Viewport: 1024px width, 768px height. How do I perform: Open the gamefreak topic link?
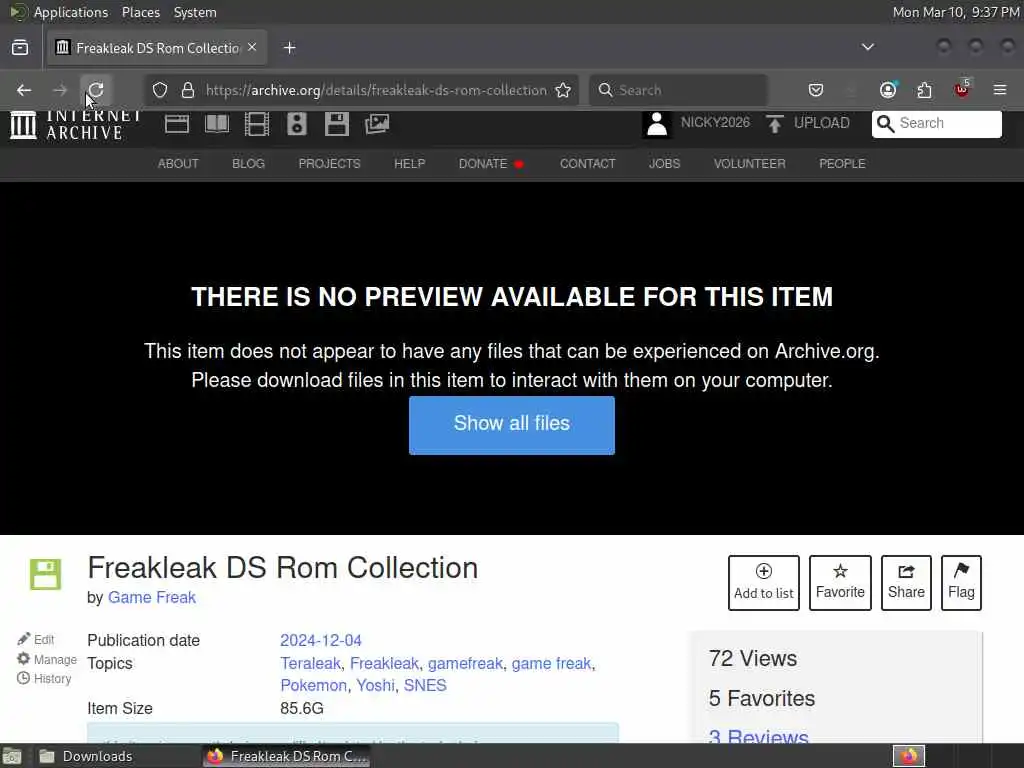(x=465, y=664)
